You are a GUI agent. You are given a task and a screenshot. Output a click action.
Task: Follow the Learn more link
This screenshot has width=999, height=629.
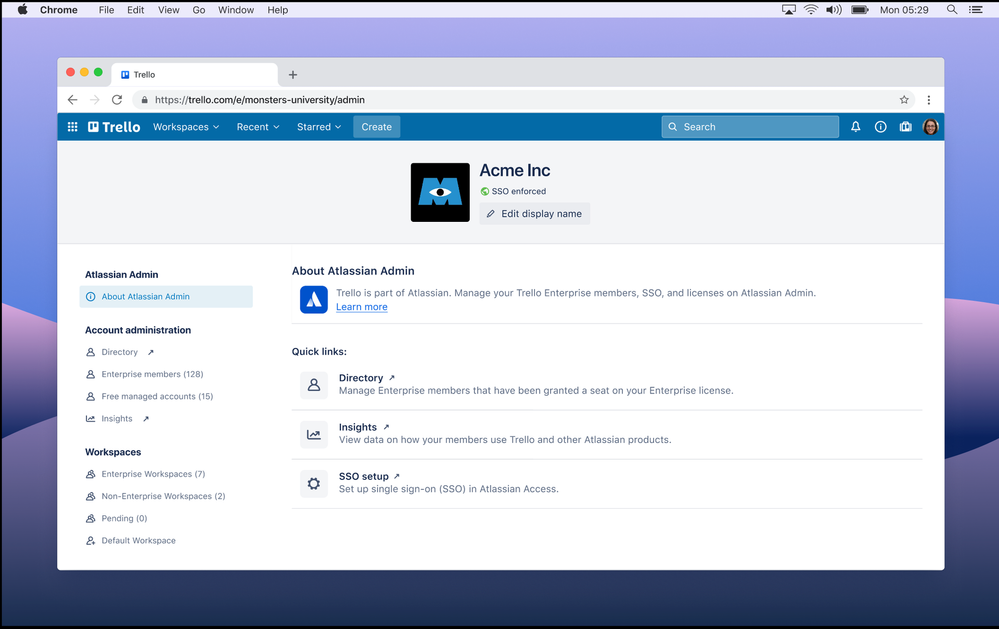point(362,307)
